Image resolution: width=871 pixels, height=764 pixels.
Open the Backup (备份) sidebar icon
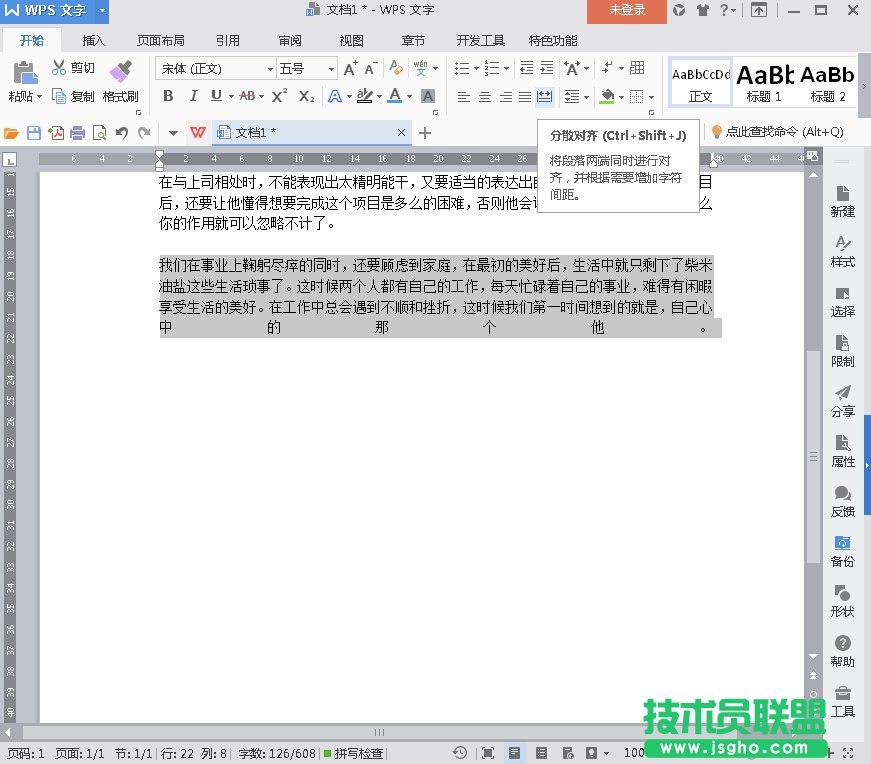842,551
